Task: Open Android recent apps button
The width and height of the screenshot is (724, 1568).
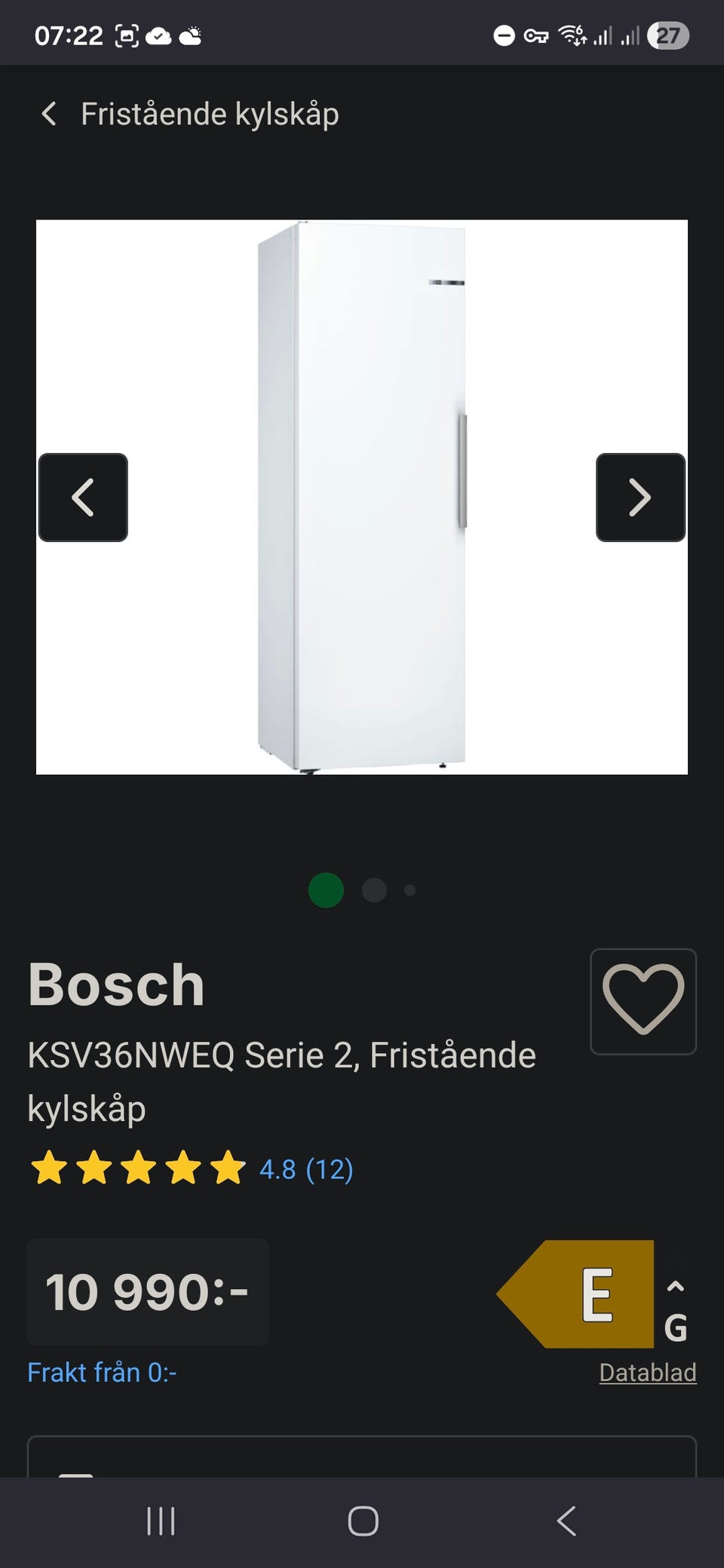Action: point(161,1521)
